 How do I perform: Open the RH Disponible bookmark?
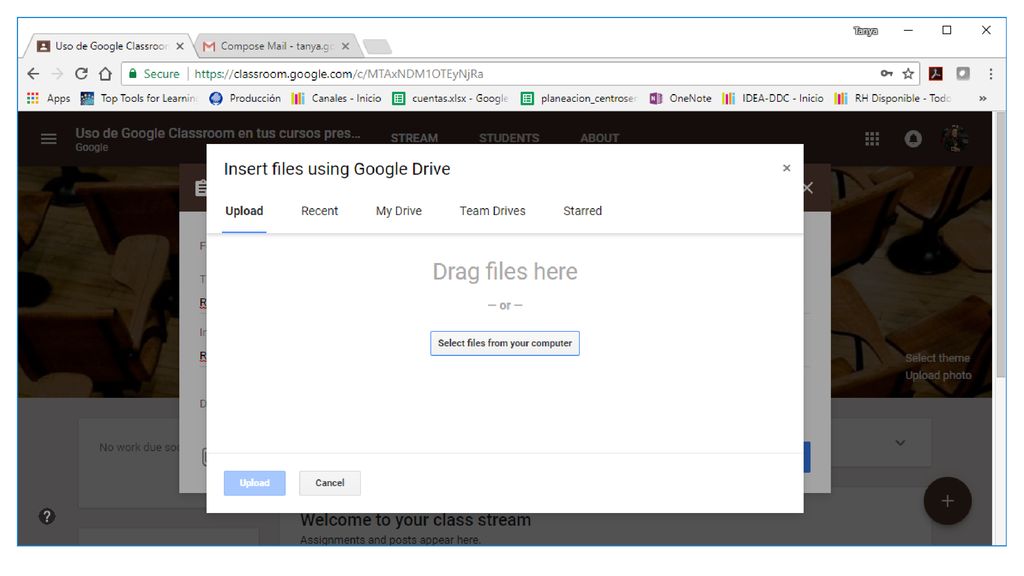coord(893,98)
